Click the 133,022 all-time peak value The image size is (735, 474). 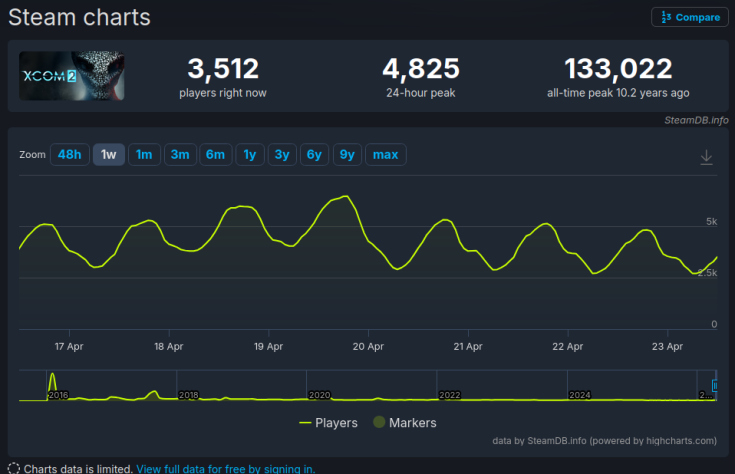pos(618,68)
